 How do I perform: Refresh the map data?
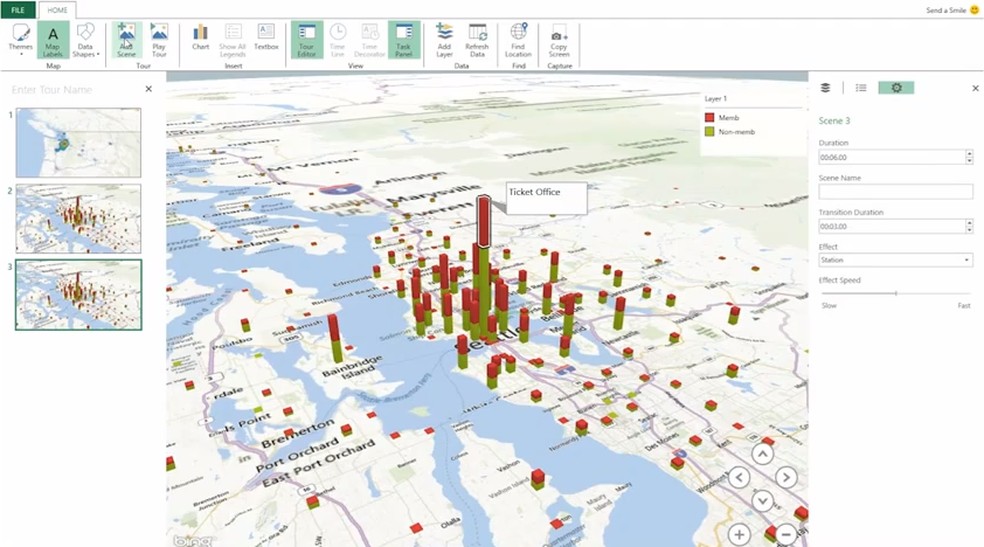[x=477, y=40]
